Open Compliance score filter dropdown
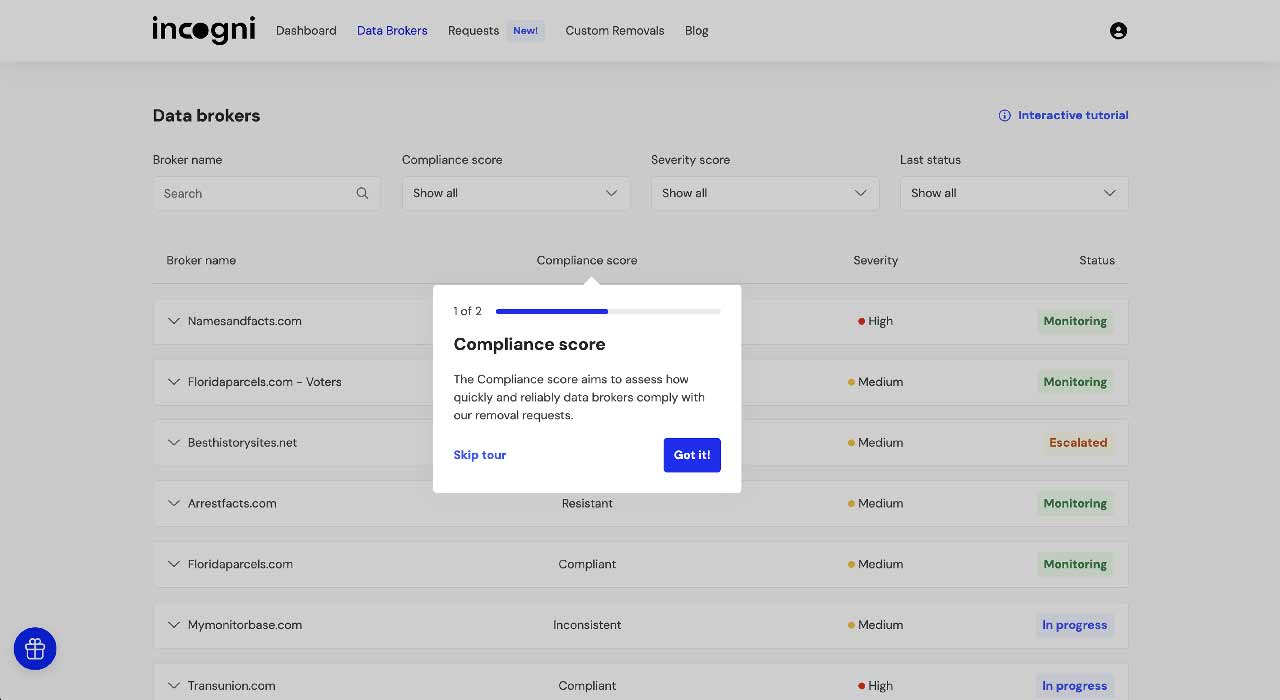1280x700 pixels. (516, 193)
